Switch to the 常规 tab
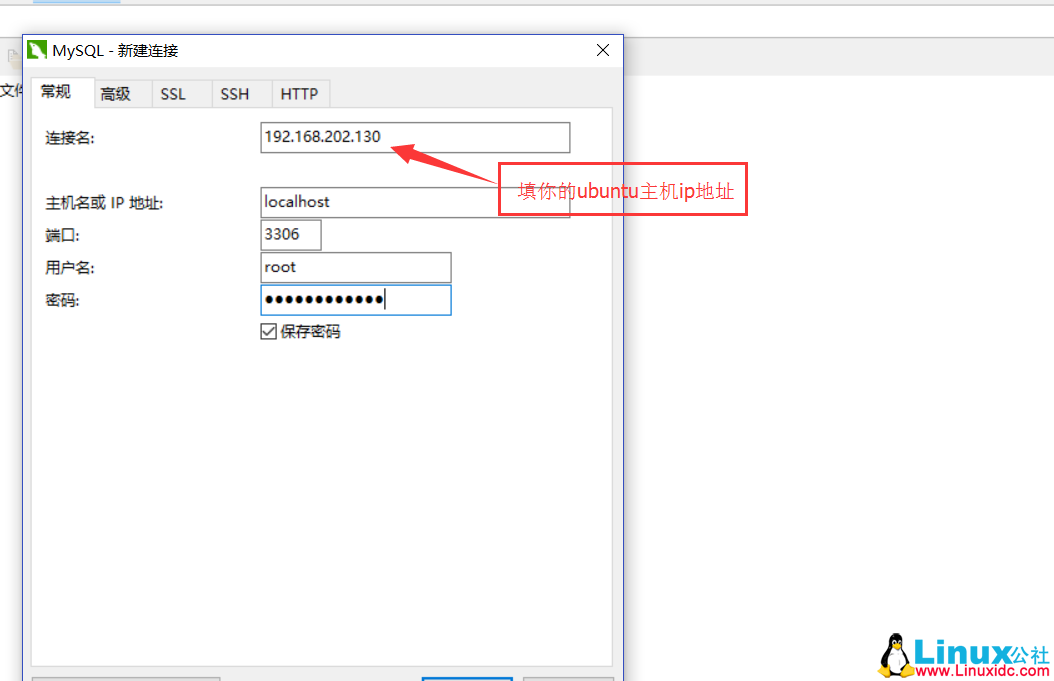 [62, 92]
